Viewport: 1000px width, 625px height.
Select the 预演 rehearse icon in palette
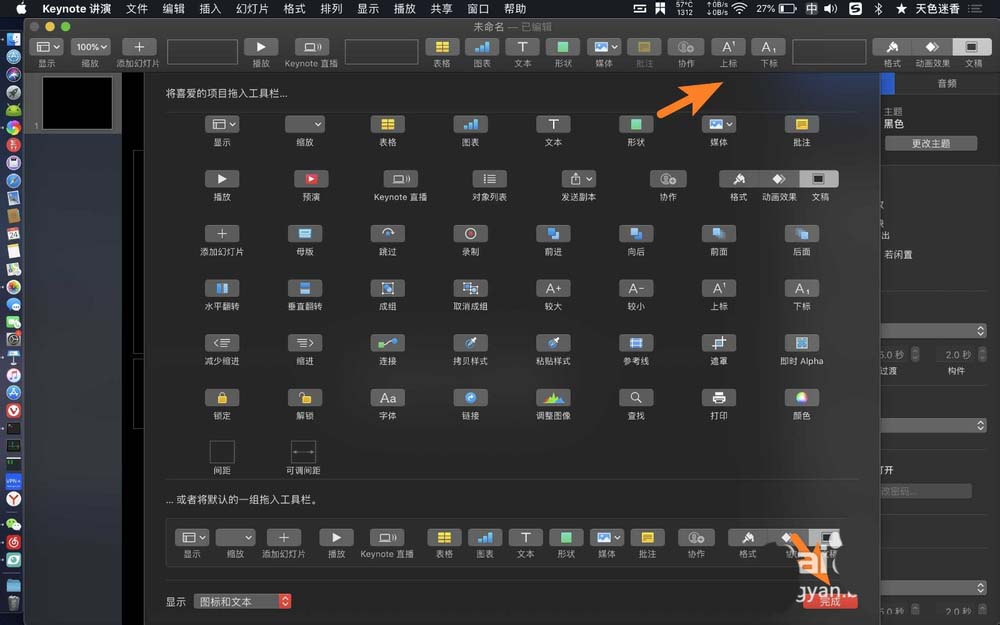311,179
